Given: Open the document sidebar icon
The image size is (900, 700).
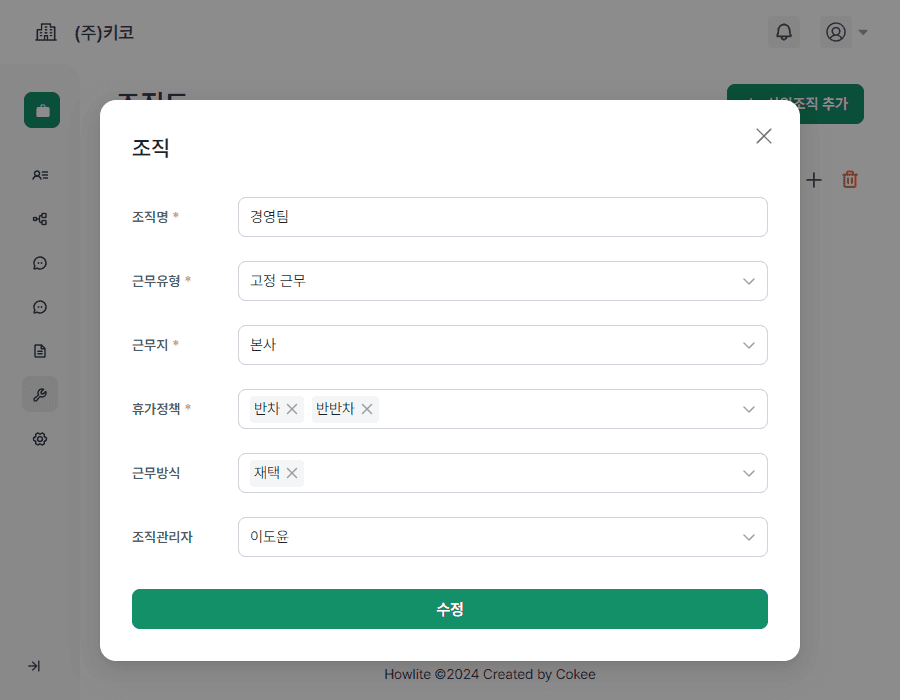Looking at the screenshot, I should 39,350.
